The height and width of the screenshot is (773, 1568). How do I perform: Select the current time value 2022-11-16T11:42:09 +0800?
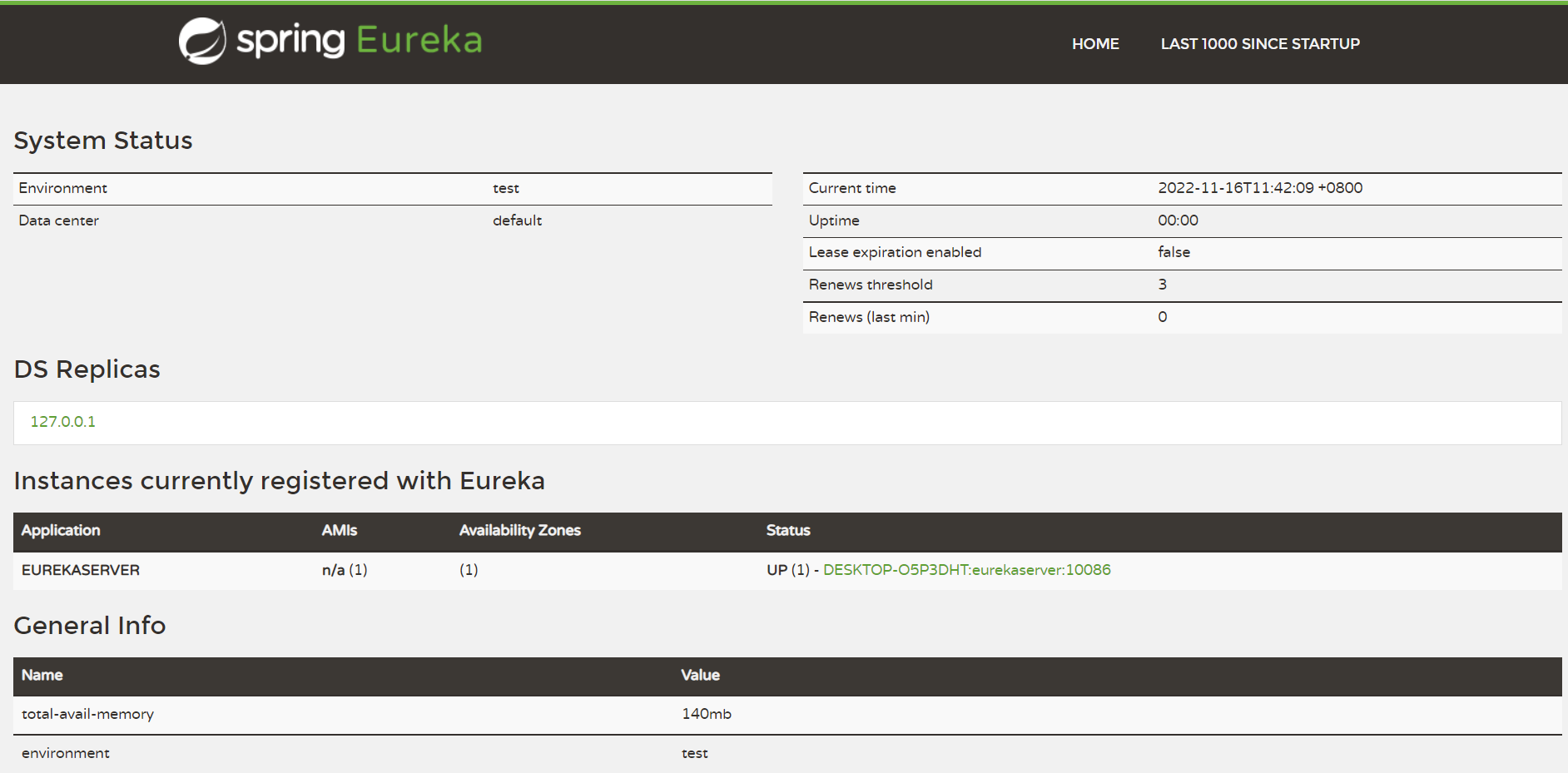click(x=1260, y=188)
